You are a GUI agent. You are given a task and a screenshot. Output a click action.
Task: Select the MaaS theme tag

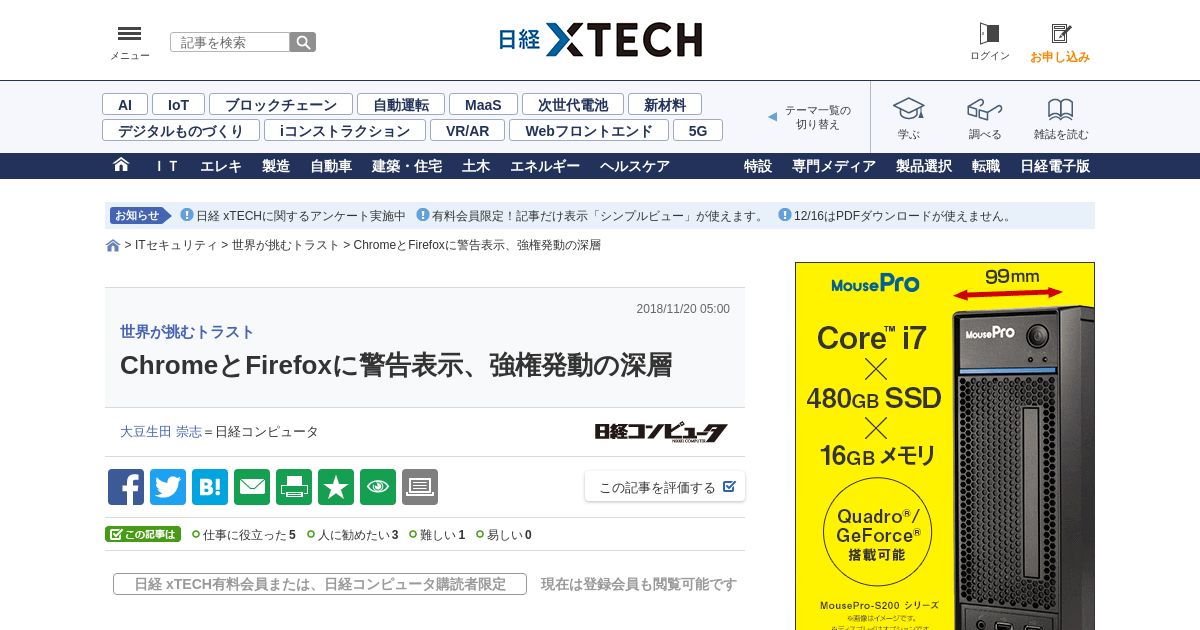[483, 104]
